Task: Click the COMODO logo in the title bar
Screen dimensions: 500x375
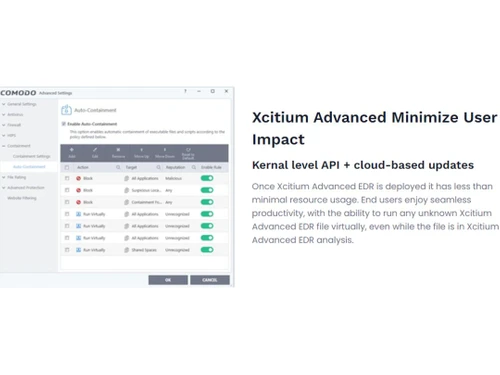Action: coord(18,93)
